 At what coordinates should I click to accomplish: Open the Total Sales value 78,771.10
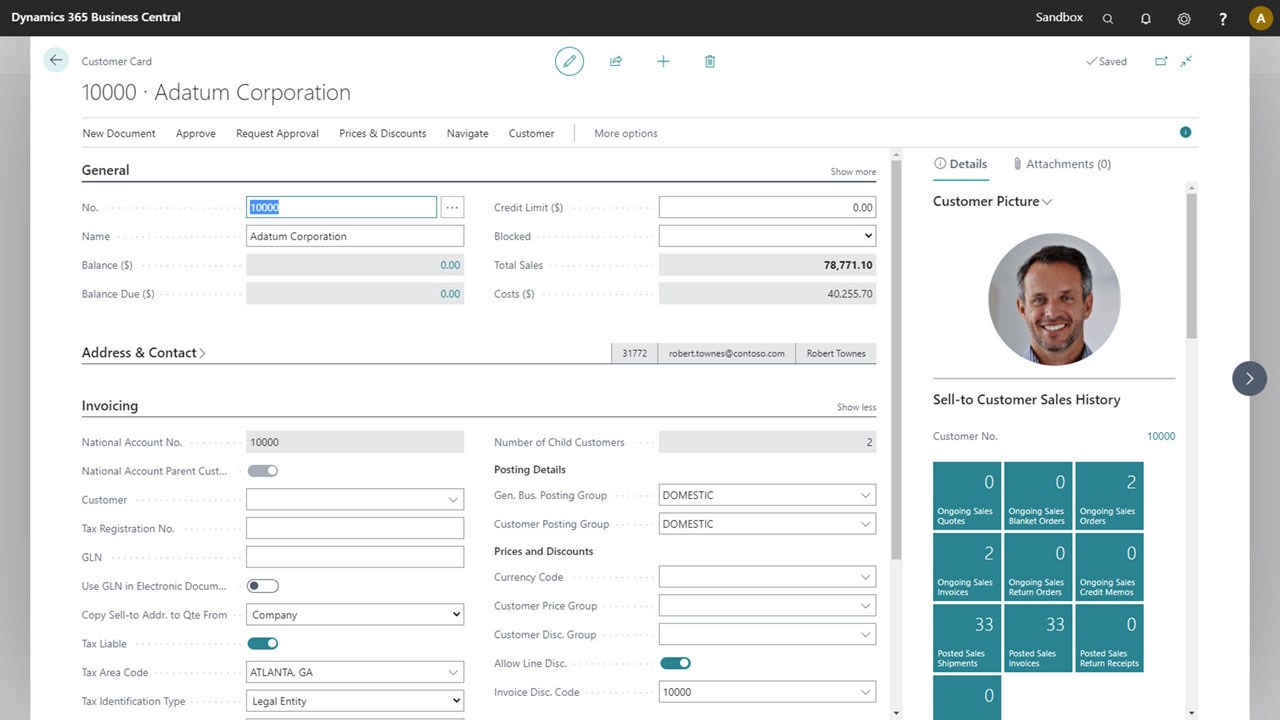point(848,265)
